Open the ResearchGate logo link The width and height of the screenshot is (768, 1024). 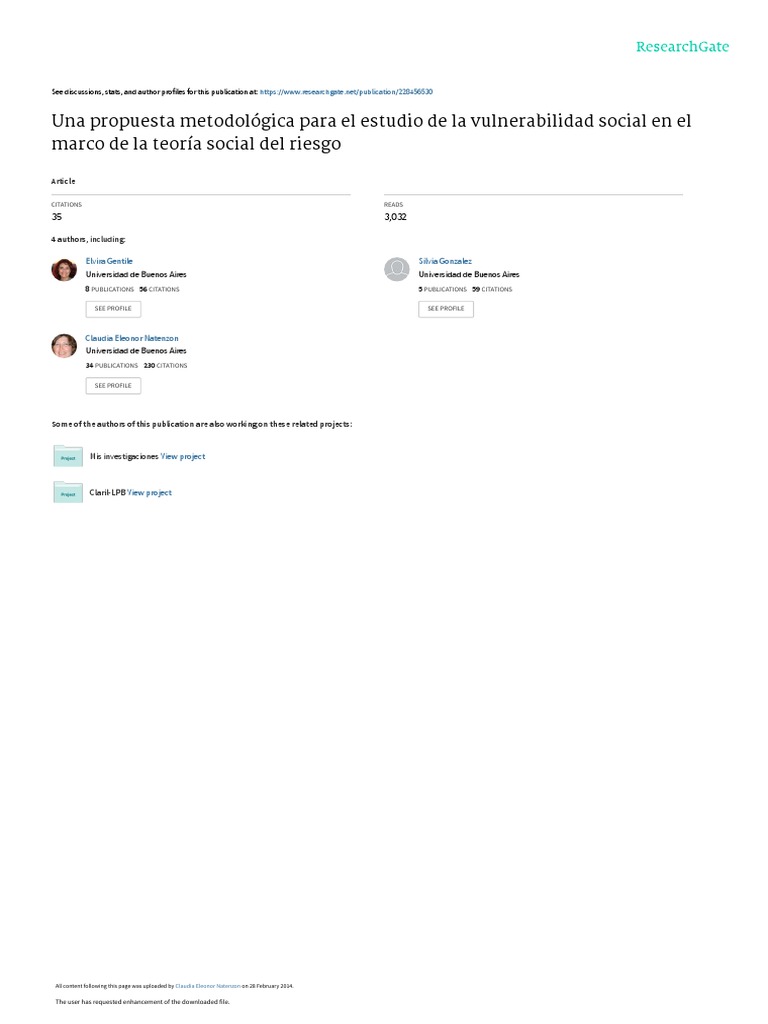tap(682, 46)
